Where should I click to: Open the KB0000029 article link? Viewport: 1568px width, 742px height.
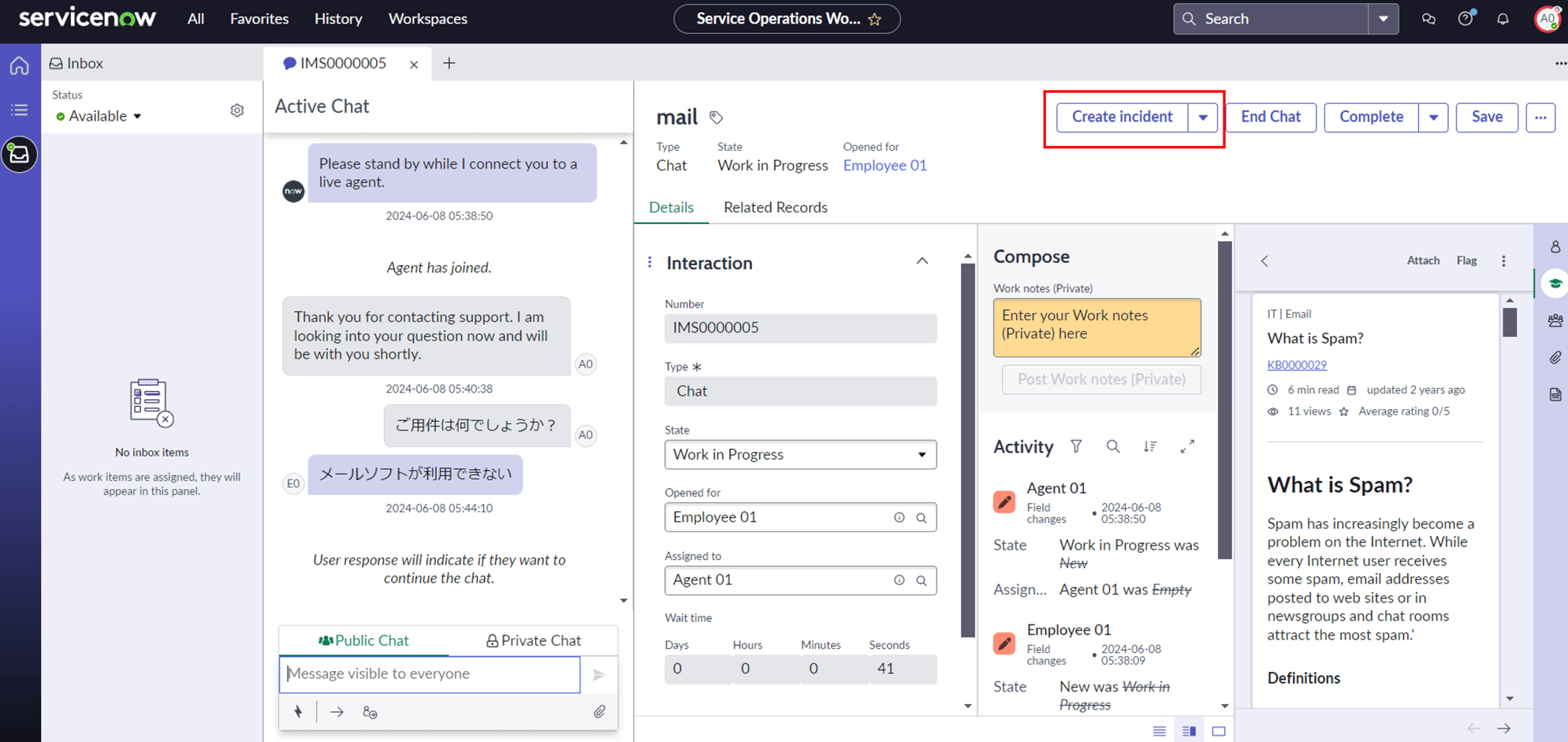pos(1296,365)
